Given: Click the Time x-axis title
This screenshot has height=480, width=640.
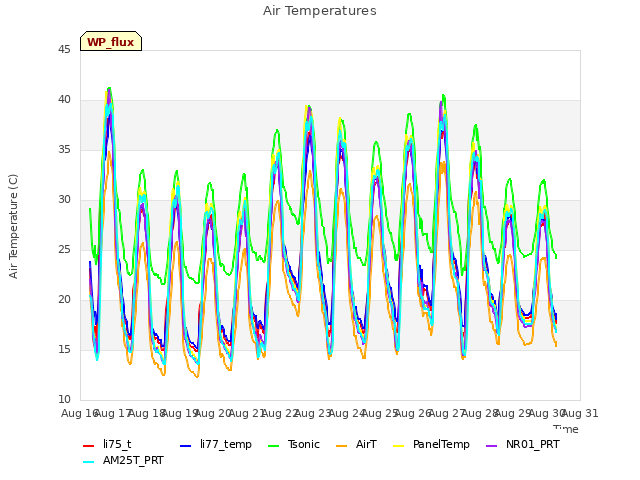Looking at the screenshot, I should (x=566, y=429).
